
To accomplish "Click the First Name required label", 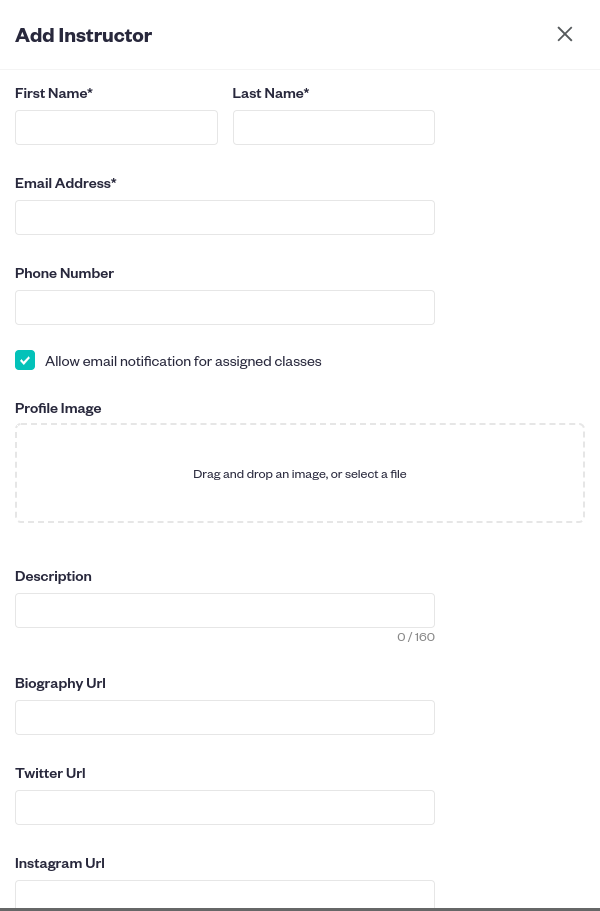I will click(54, 92).
